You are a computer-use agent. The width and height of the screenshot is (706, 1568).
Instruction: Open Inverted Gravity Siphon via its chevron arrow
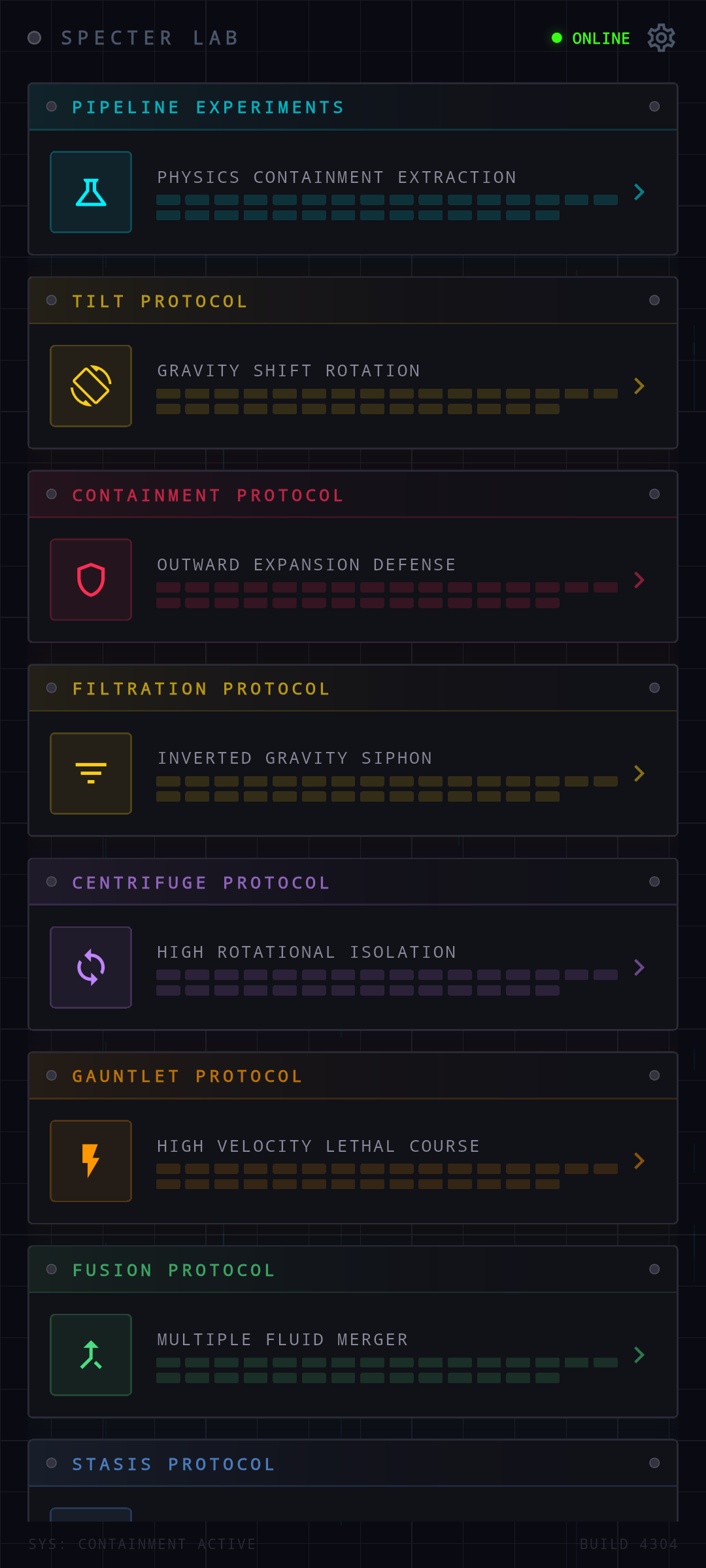click(x=639, y=774)
